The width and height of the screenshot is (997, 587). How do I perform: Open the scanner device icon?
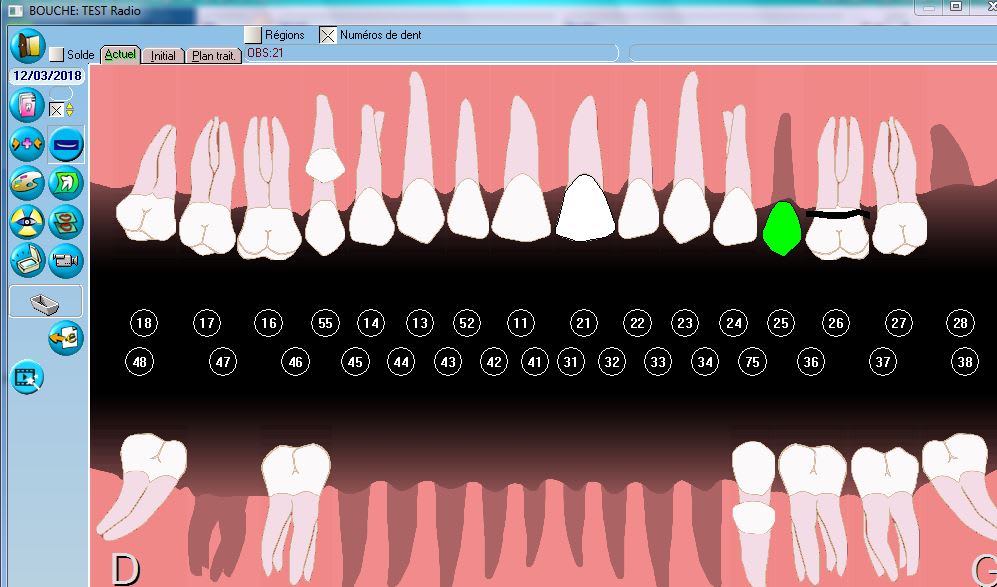click(x=27, y=259)
